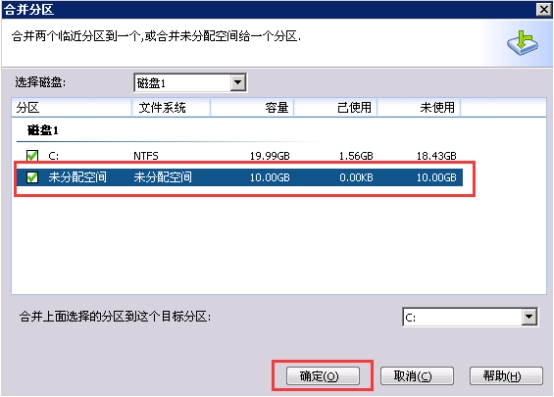Uncheck the C: partition checkbox
554x397 pixels.
32,155
